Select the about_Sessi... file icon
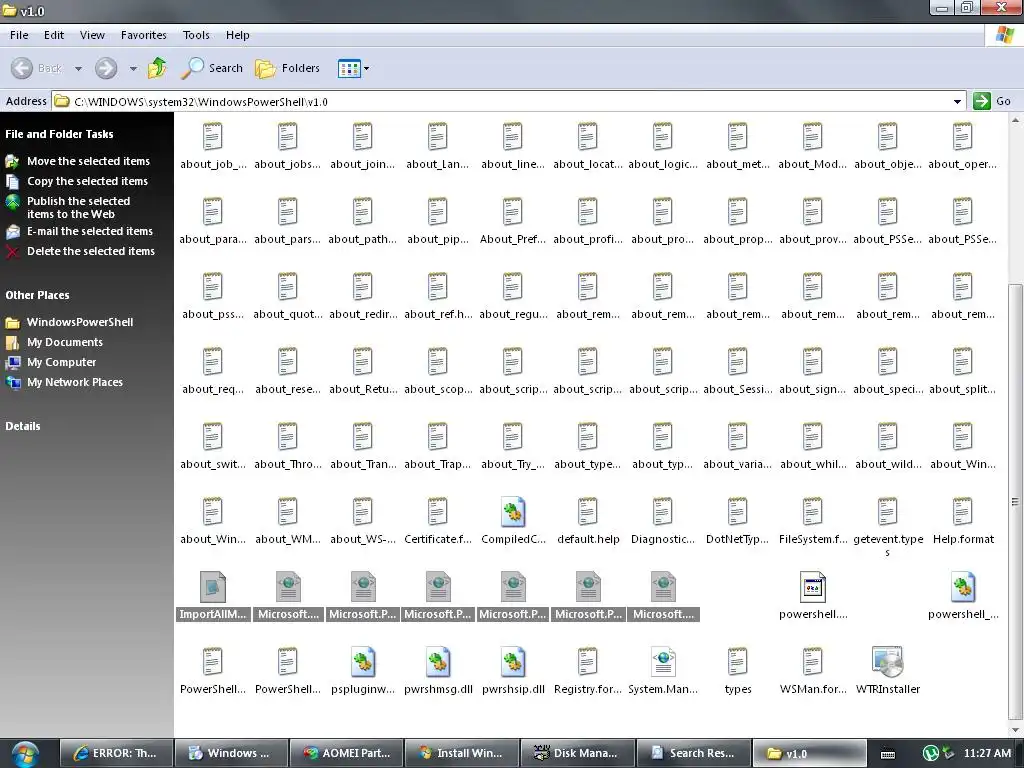Image resolution: width=1024 pixels, height=768 pixels. 738,362
